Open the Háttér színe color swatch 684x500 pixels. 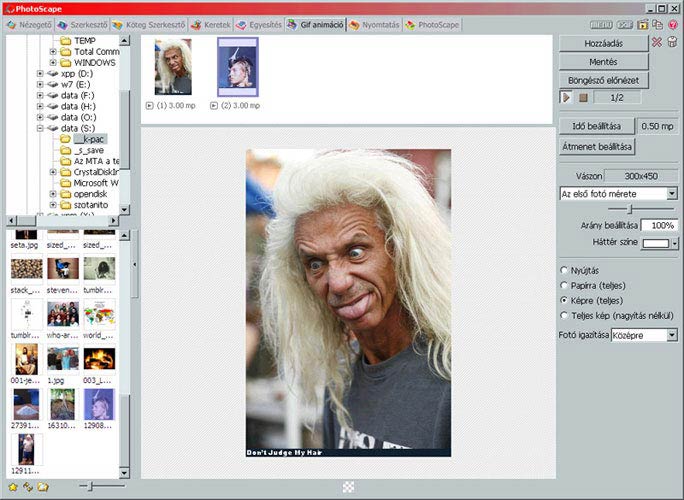pos(660,242)
